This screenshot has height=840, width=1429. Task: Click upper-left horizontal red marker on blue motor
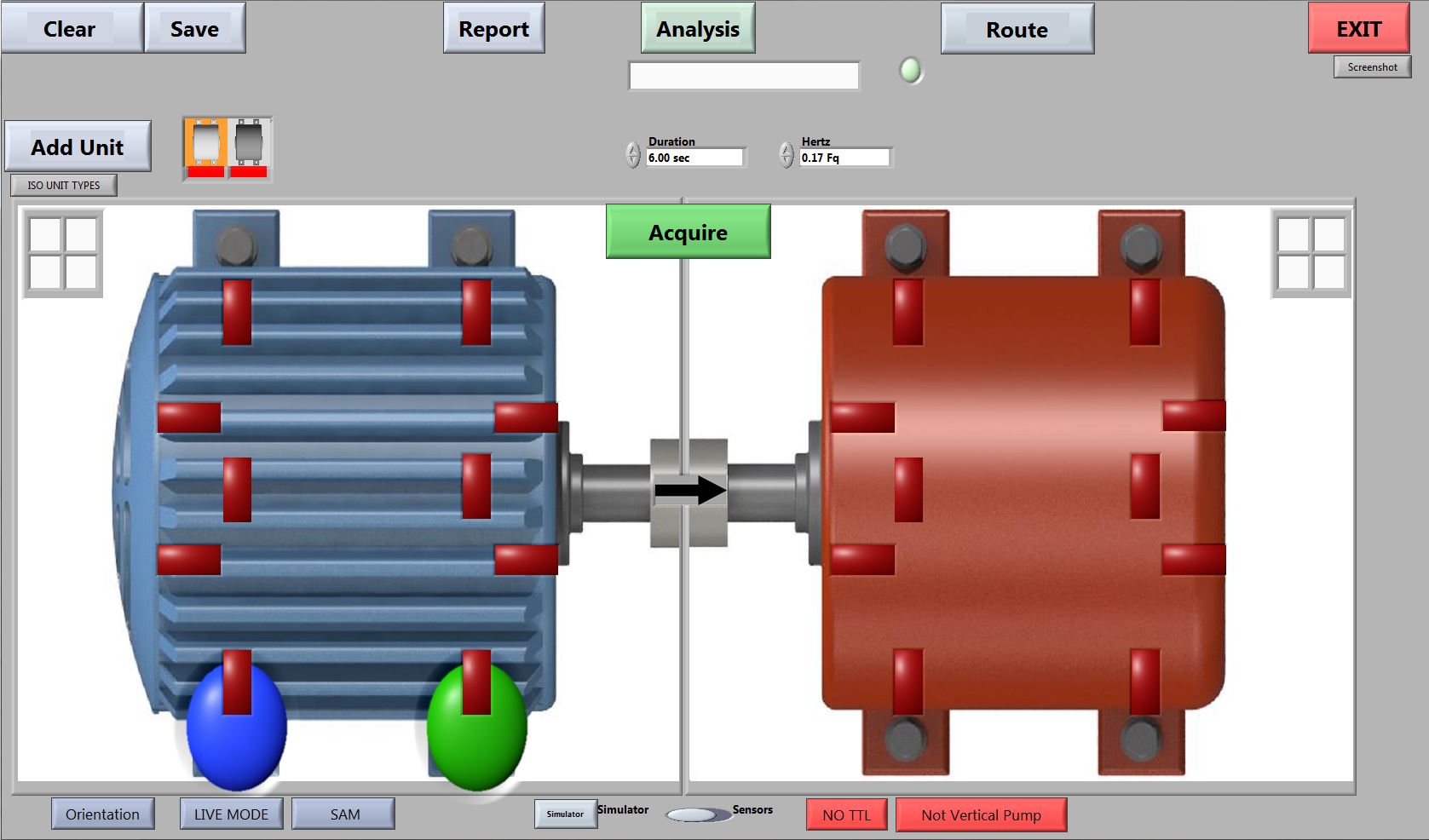pos(189,417)
